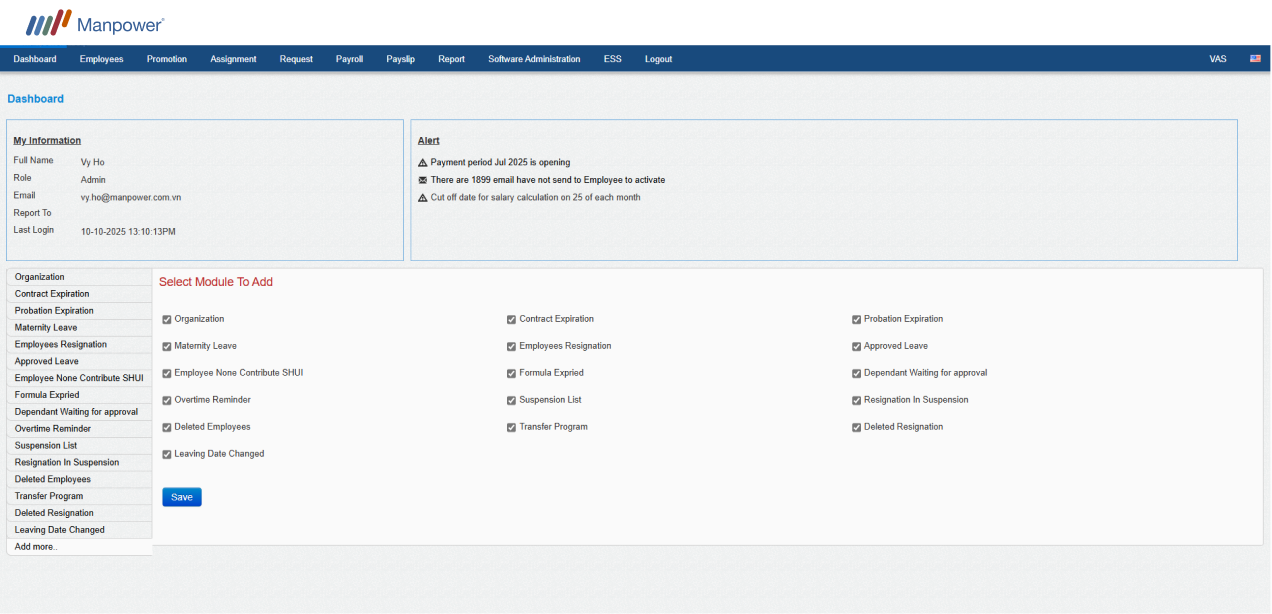Switch to Transfer Program sidebar tab
This screenshot has width=1272, height=614.
pyautogui.click(x=79, y=496)
